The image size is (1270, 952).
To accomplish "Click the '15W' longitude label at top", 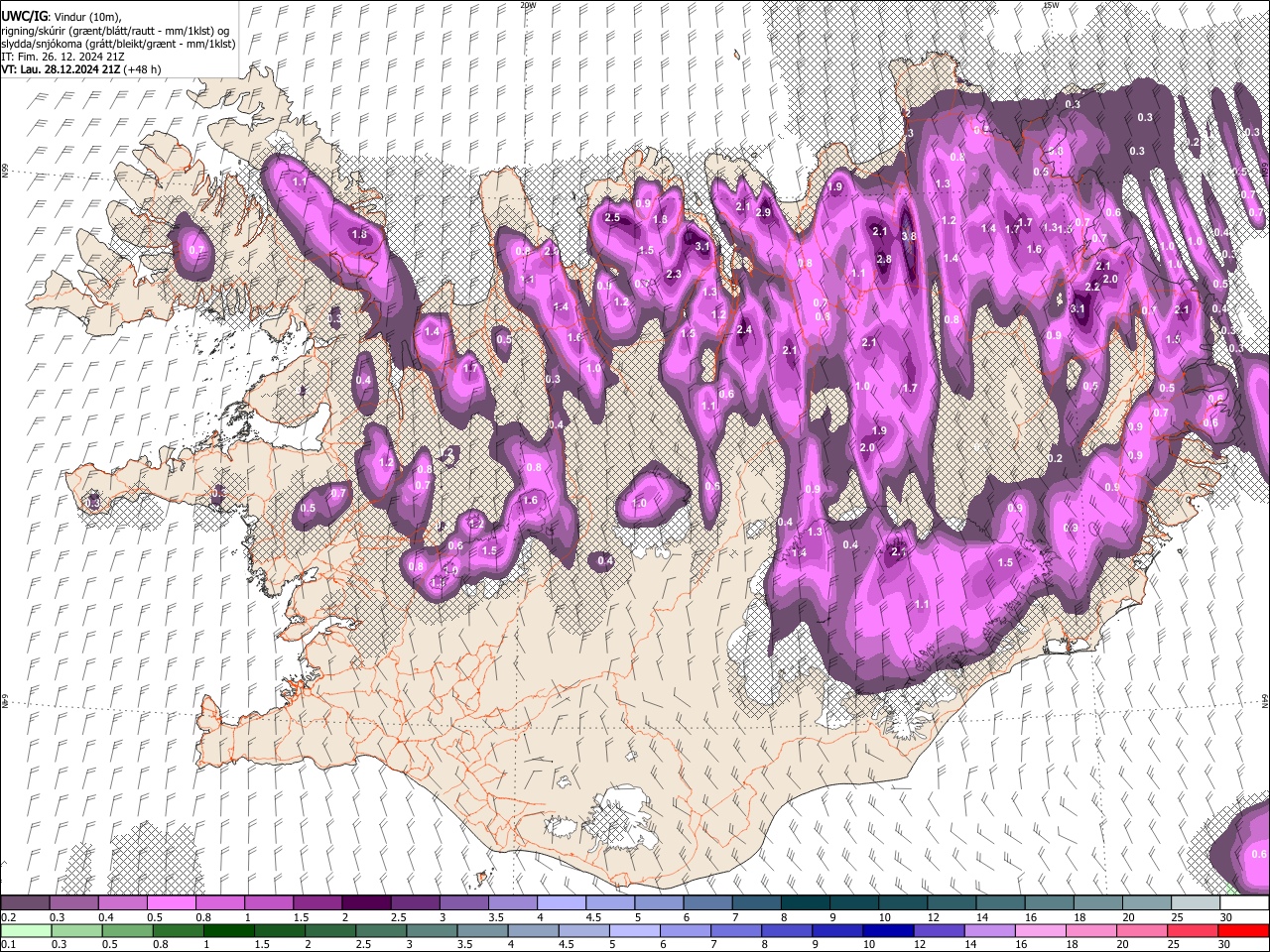I will (x=1051, y=4).
